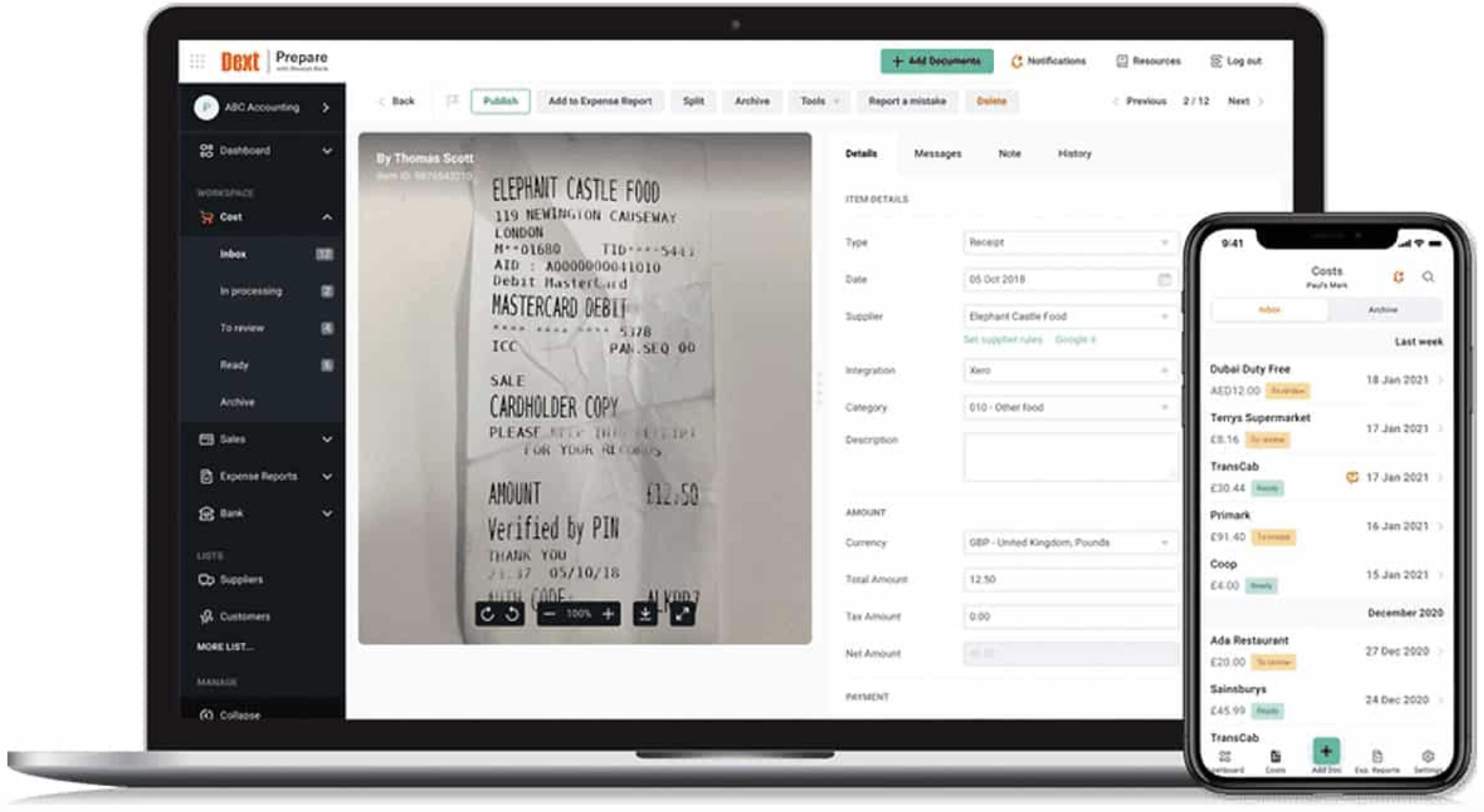Image resolution: width=1484 pixels, height=812 pixels.
Task: Switch to the Details tab
Action: pos(861,153)
